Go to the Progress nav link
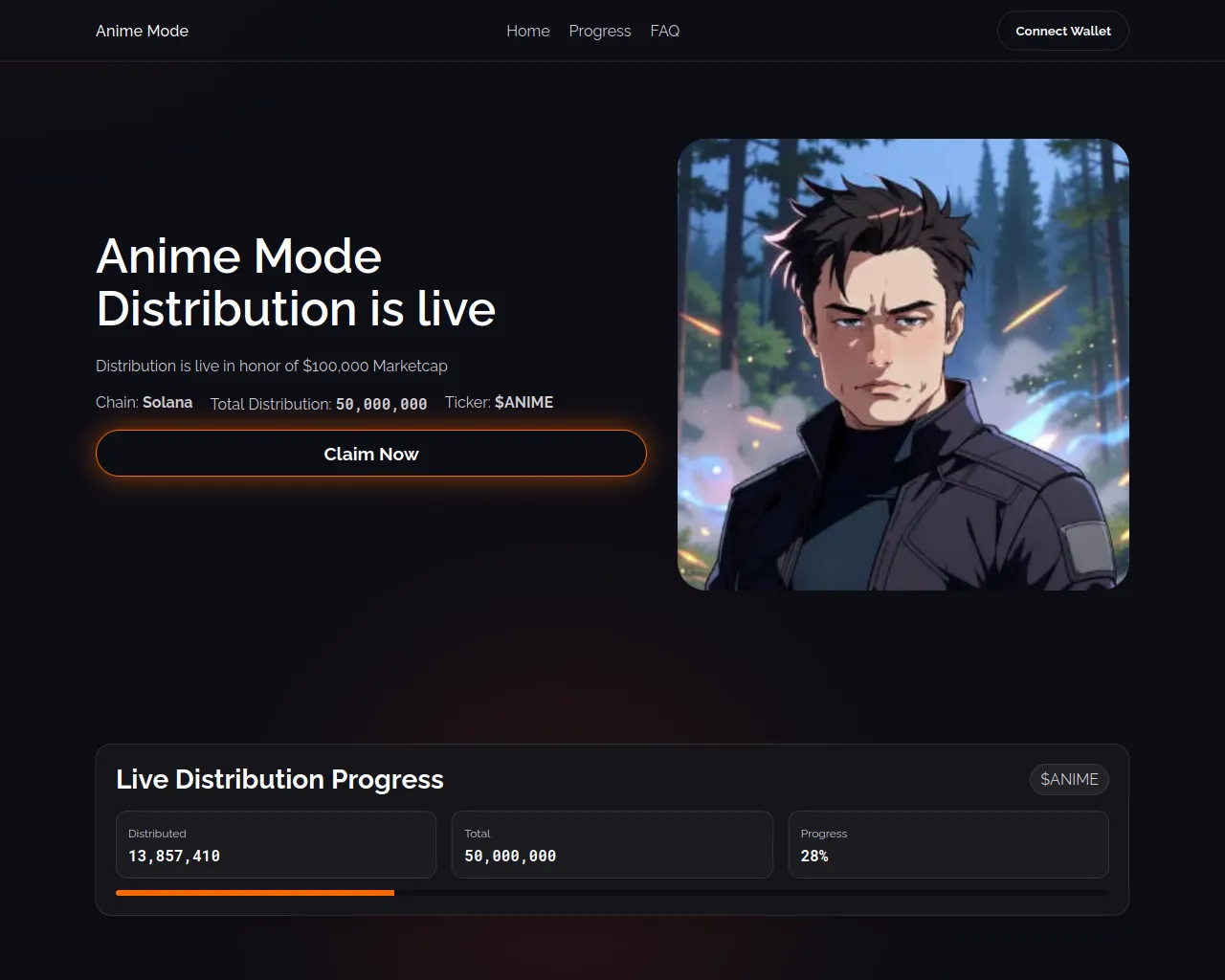The image size is (1225, 980). [x=600, y=31]
